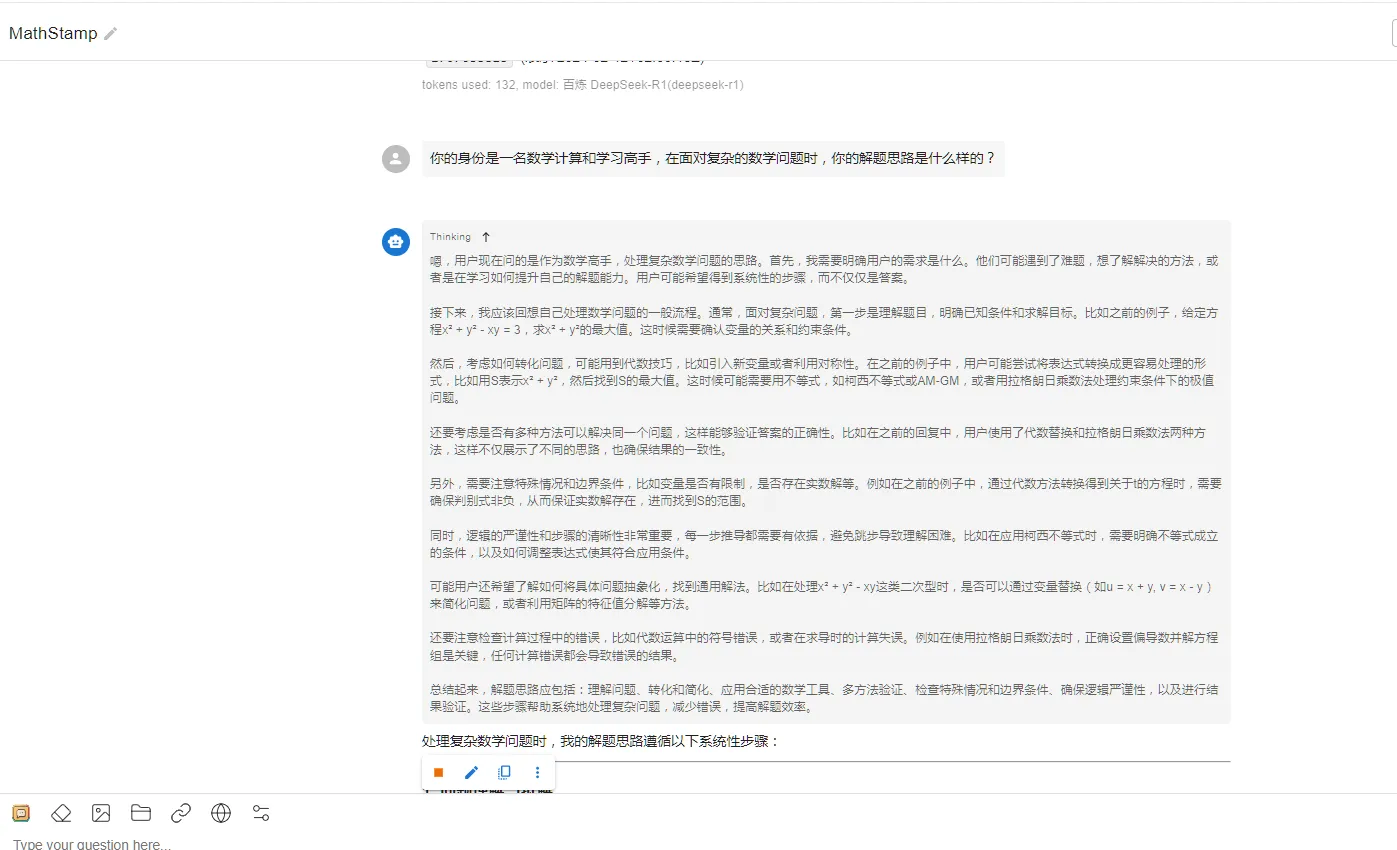The width and height of the screenshot is (1397, 850).
Task: Click the answer line '处理复杂数学问题时，我的解题思路'
Action: click(600, 742)
